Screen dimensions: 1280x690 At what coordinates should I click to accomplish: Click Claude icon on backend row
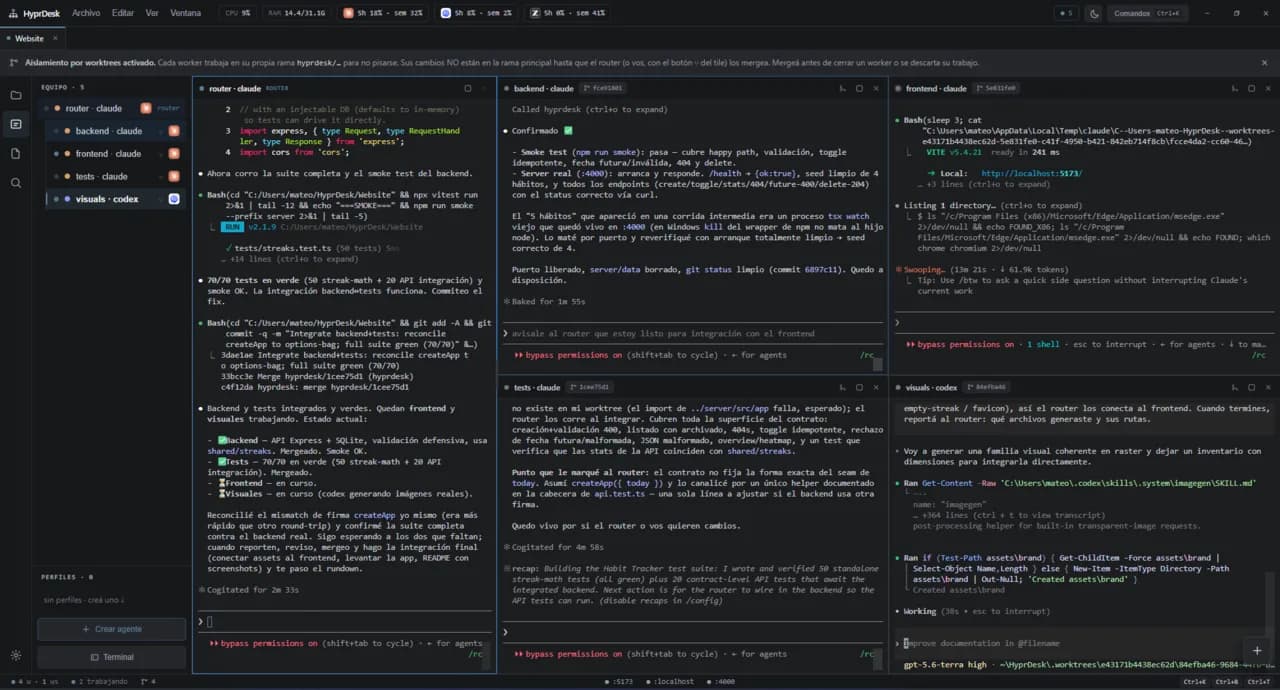174,131
